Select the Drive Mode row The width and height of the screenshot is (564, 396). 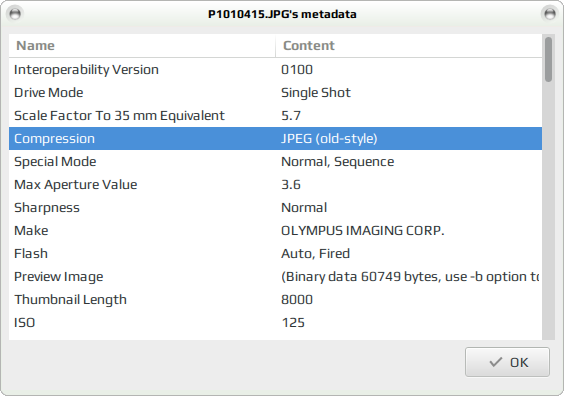point(276,92)
